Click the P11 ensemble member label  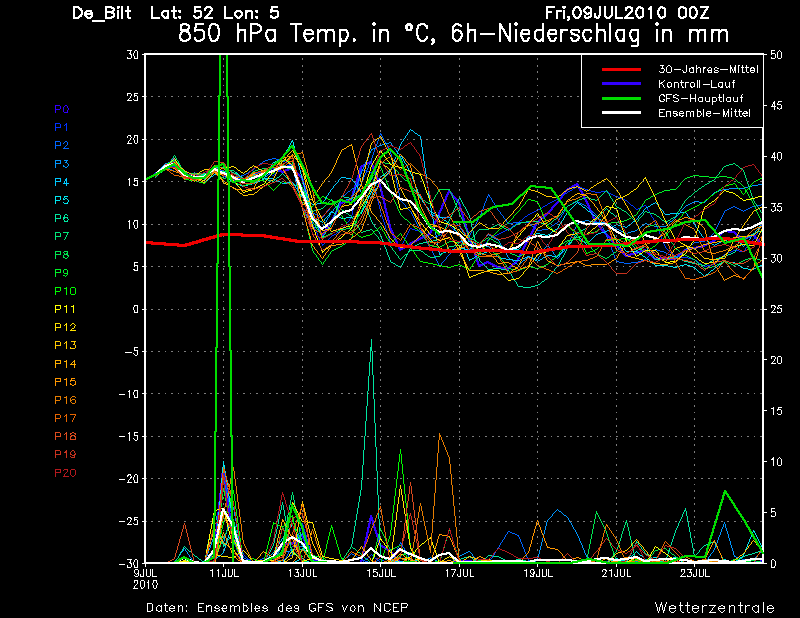click(x=65, y=309)
